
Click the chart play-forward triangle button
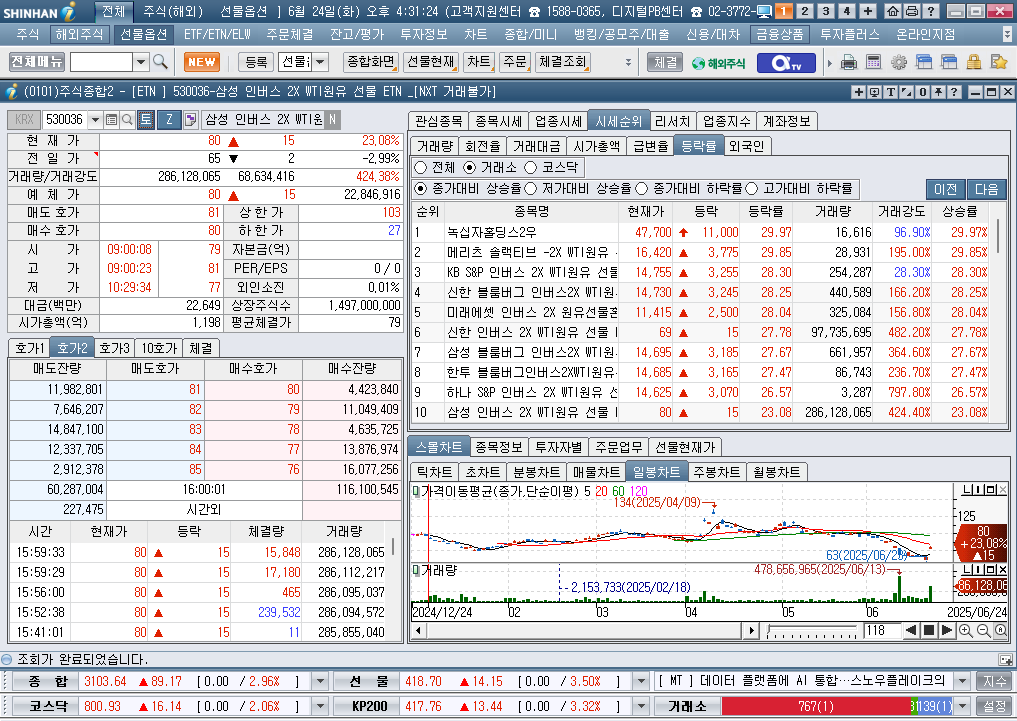[x=946, y=630]
